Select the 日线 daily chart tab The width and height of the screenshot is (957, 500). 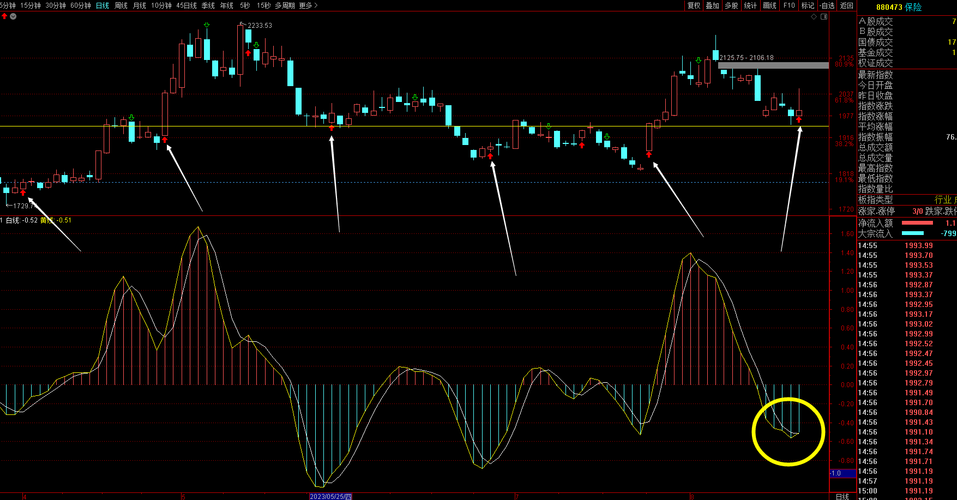tap(102, 5)
